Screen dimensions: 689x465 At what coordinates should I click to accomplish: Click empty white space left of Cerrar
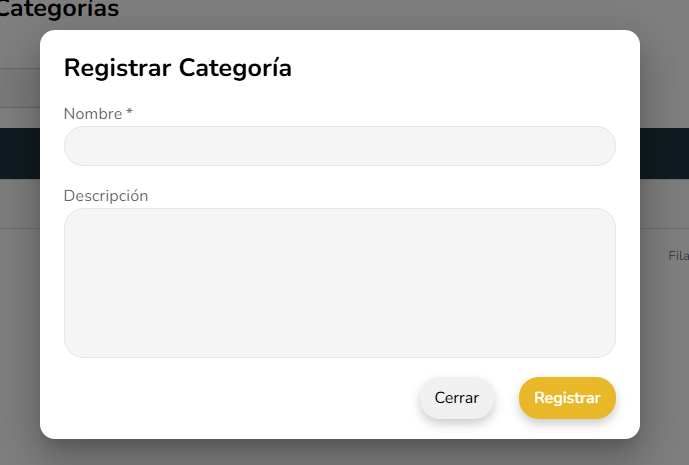pyautogui.click(x=240, y=398)
